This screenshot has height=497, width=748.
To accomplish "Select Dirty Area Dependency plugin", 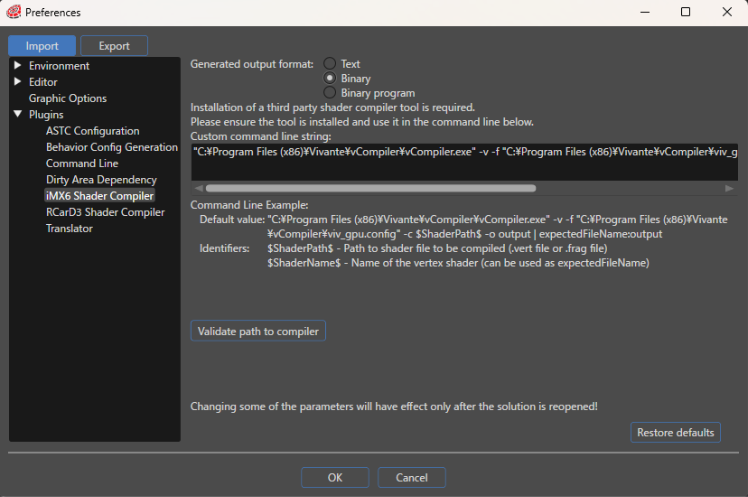I will [101, 179].
